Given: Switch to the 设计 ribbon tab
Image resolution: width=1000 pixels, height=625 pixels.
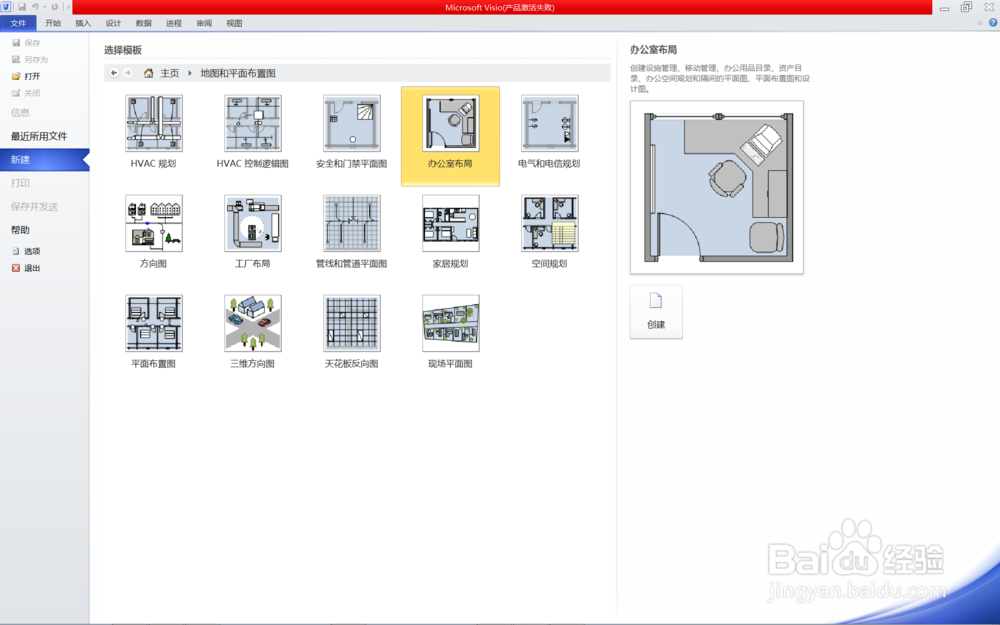Looking at the screenshot, I should click(114, 23).
